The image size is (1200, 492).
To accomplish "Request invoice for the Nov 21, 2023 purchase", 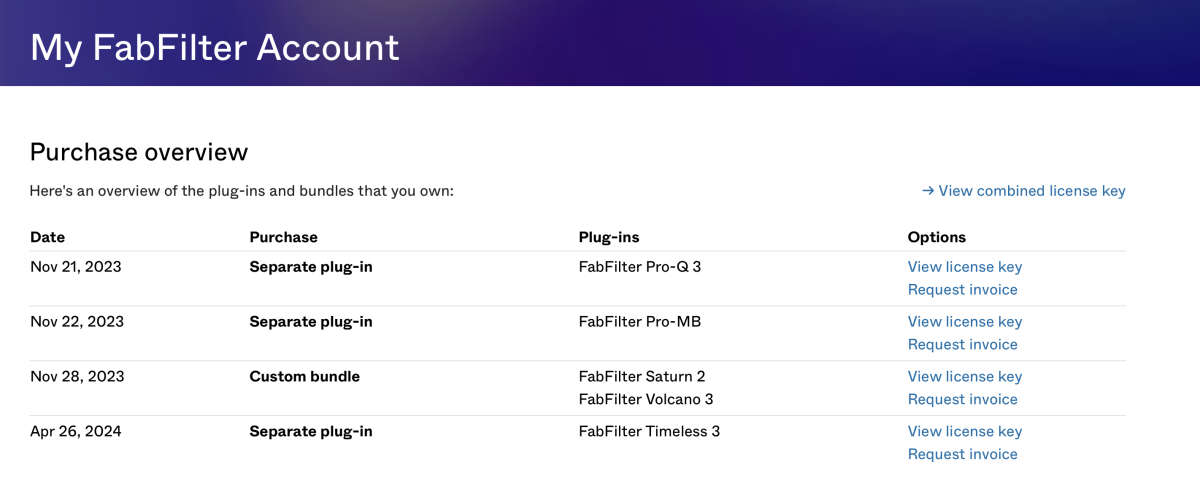I will 963,290.
